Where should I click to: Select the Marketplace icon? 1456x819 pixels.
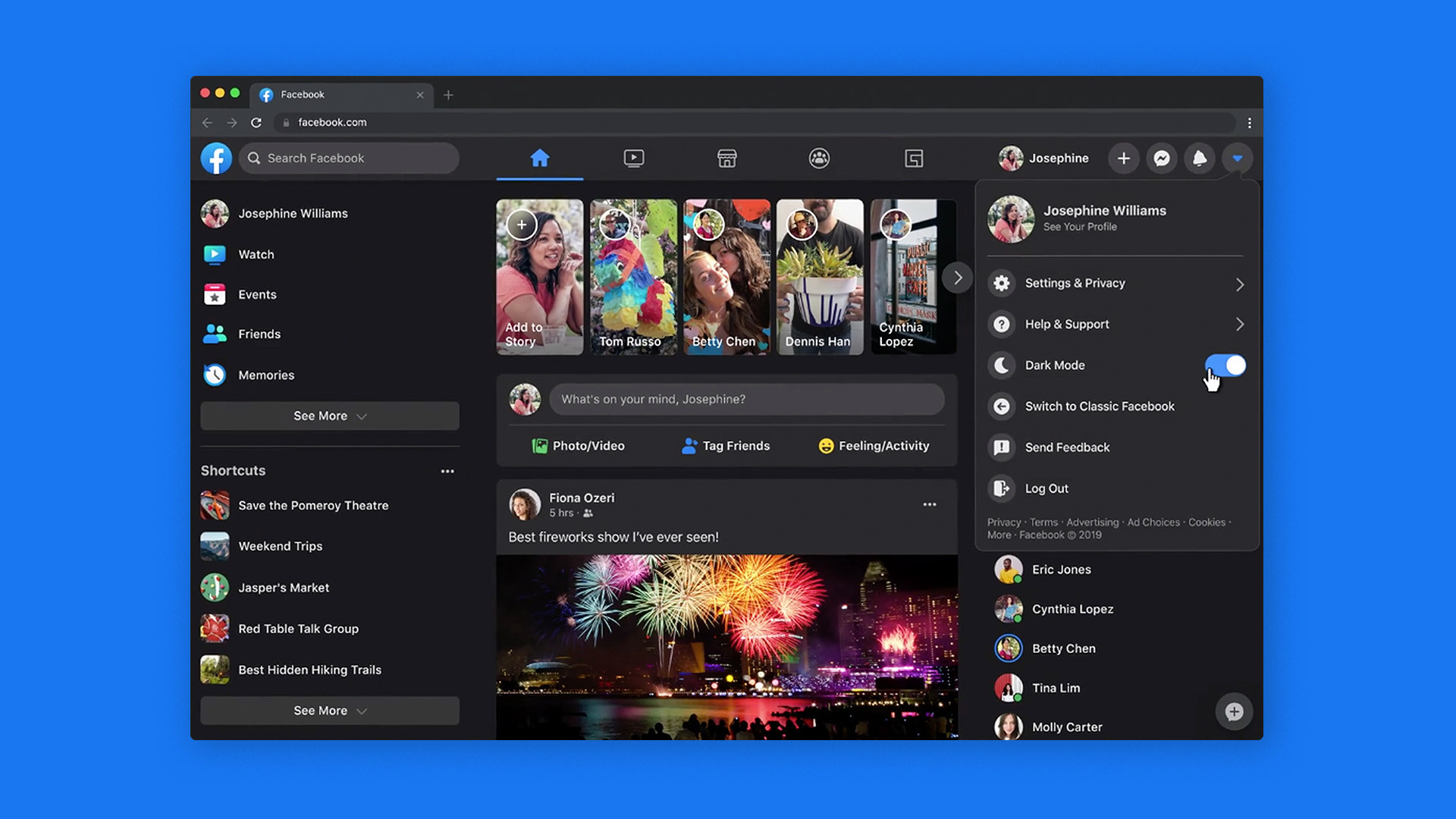pos(726,157)
